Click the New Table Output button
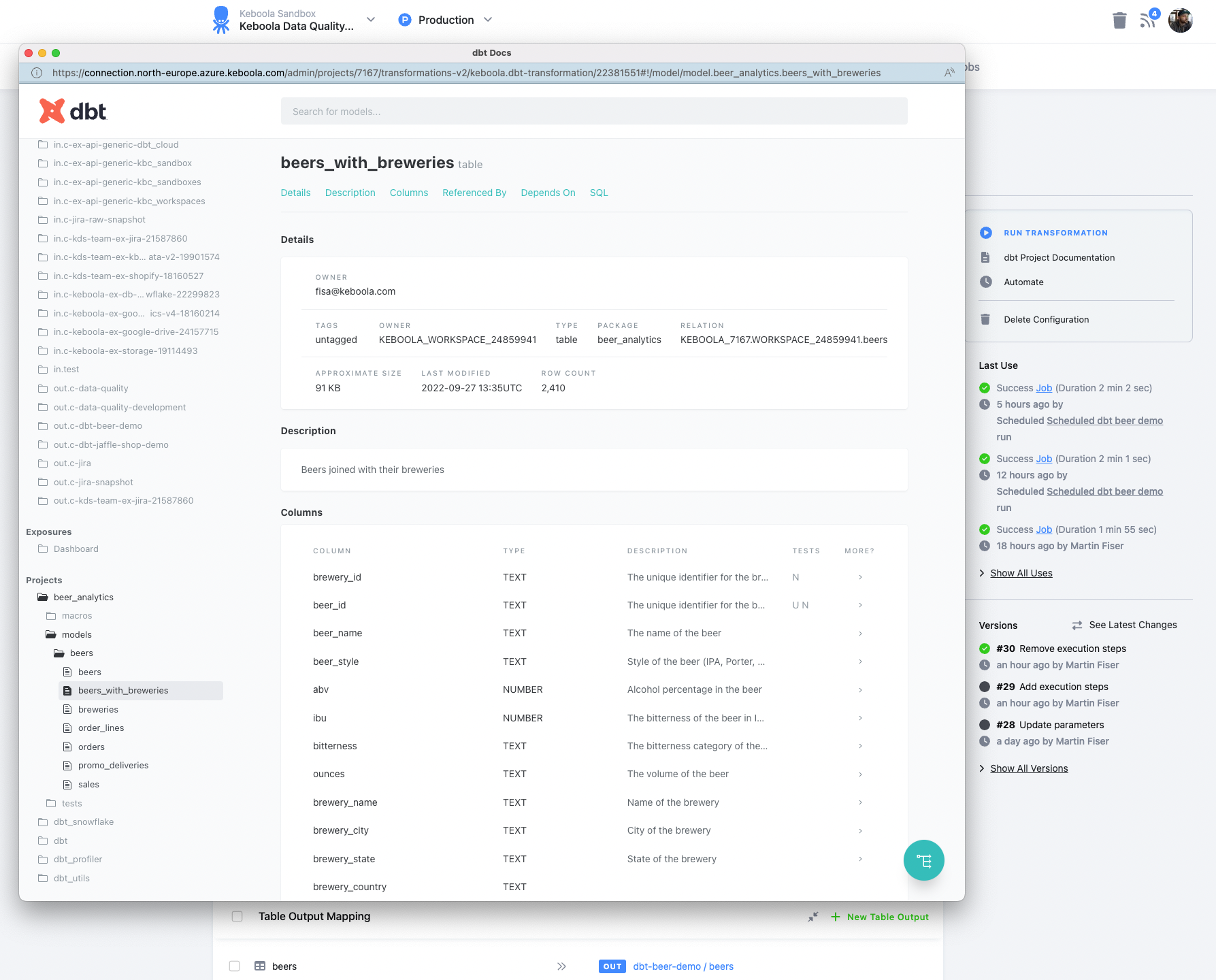This screenshot has height=980, width=1216. point(880,917)
